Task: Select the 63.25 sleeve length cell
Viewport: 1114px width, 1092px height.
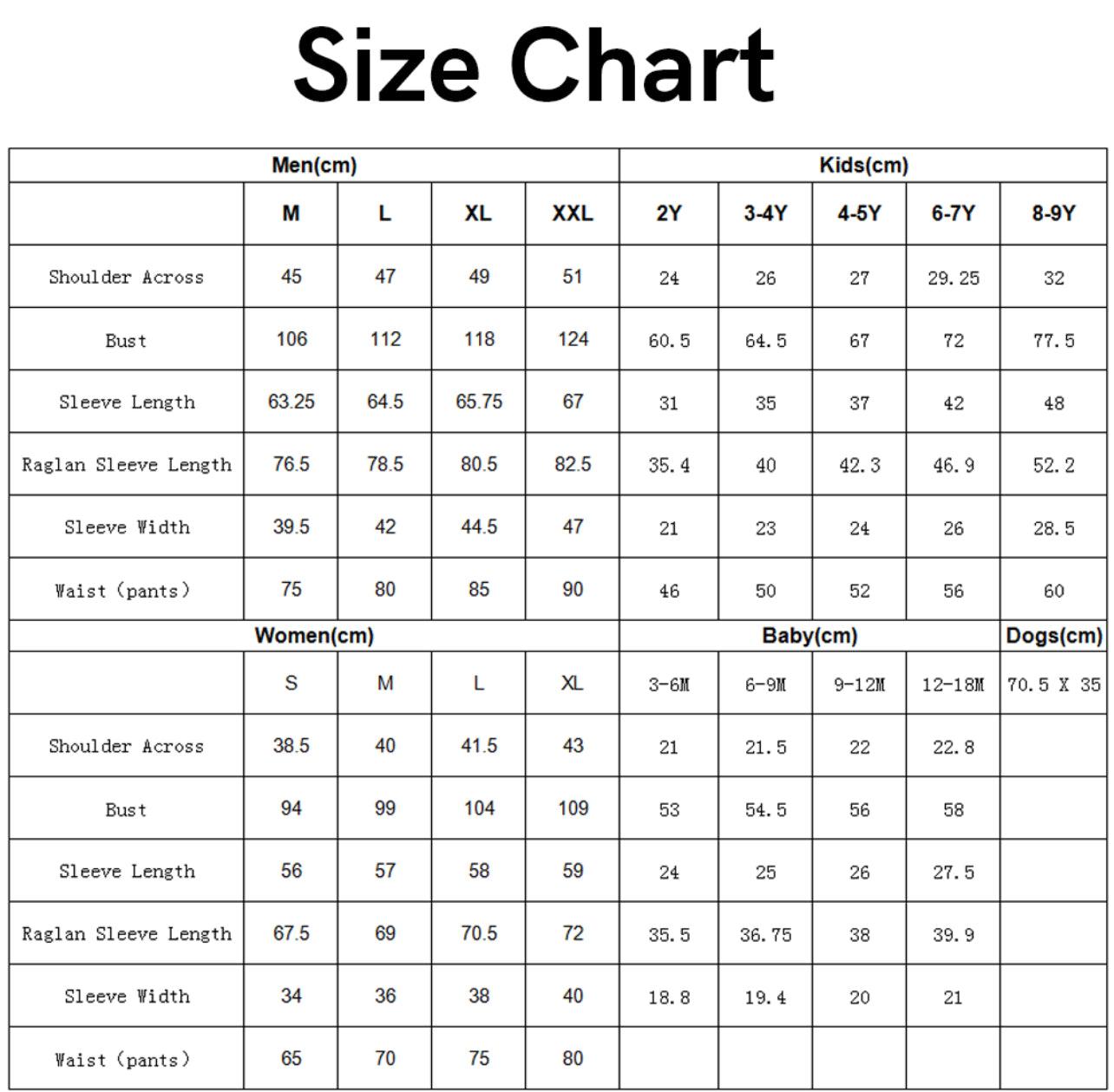Action: click(x=292, y=402)
